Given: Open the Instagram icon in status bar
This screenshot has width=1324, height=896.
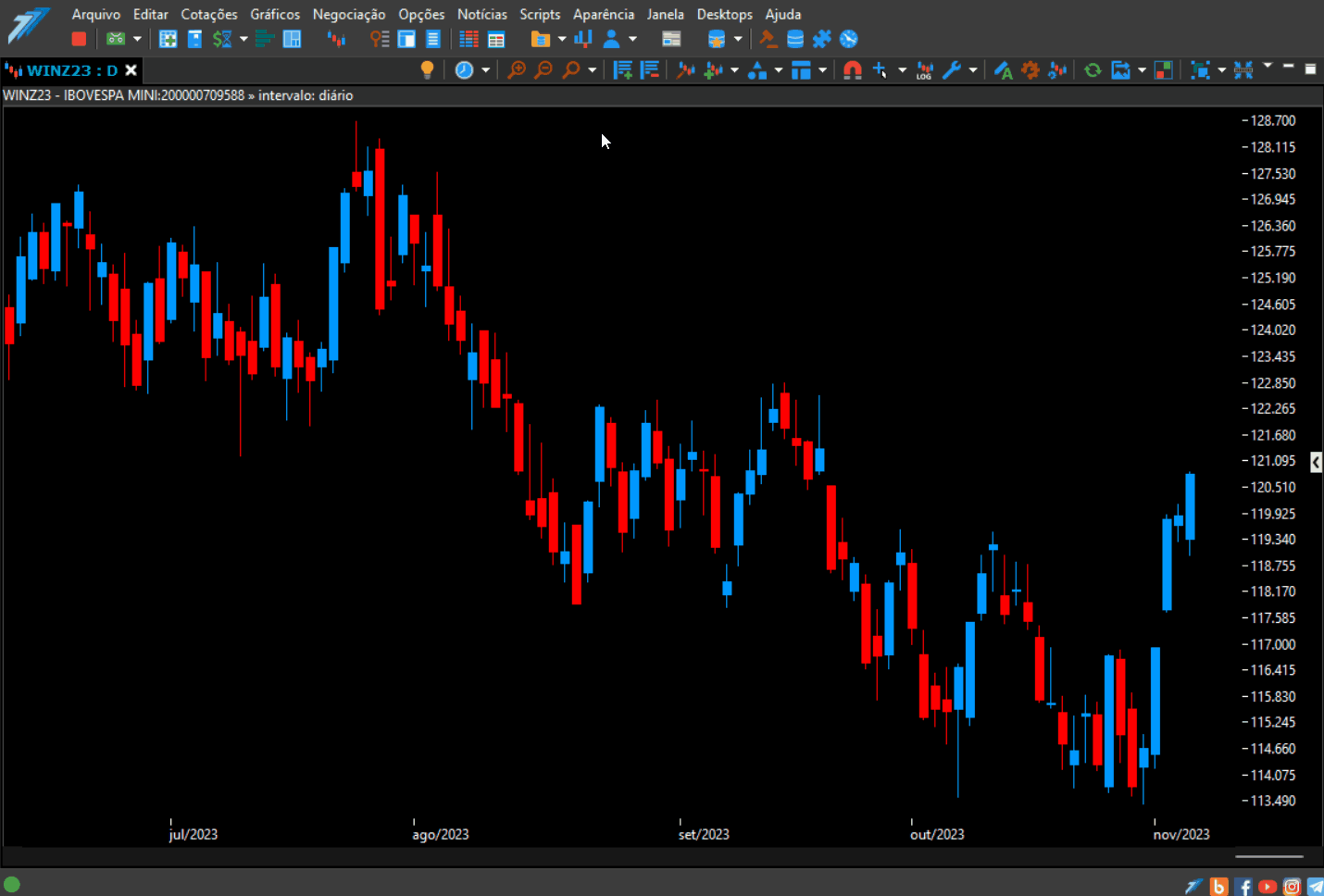Looking at the screenshot, I should (1292, 887).
